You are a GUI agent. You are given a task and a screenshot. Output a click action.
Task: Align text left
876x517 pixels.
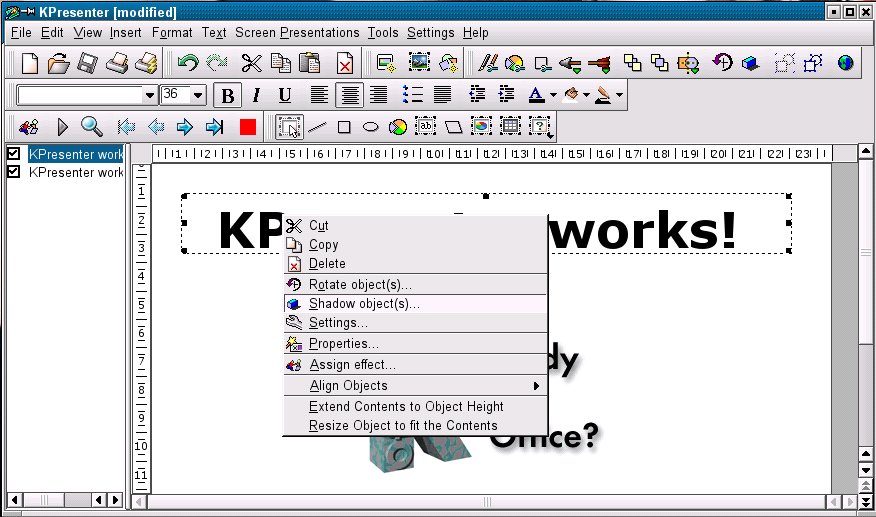click(319, 95)
